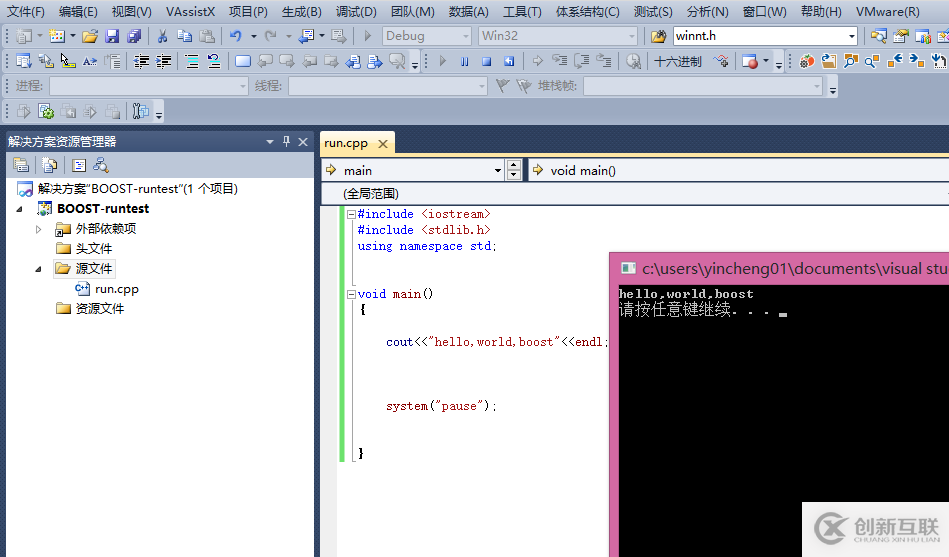
Task: Collapse the #include region outline box
Action: click(350, 214)
